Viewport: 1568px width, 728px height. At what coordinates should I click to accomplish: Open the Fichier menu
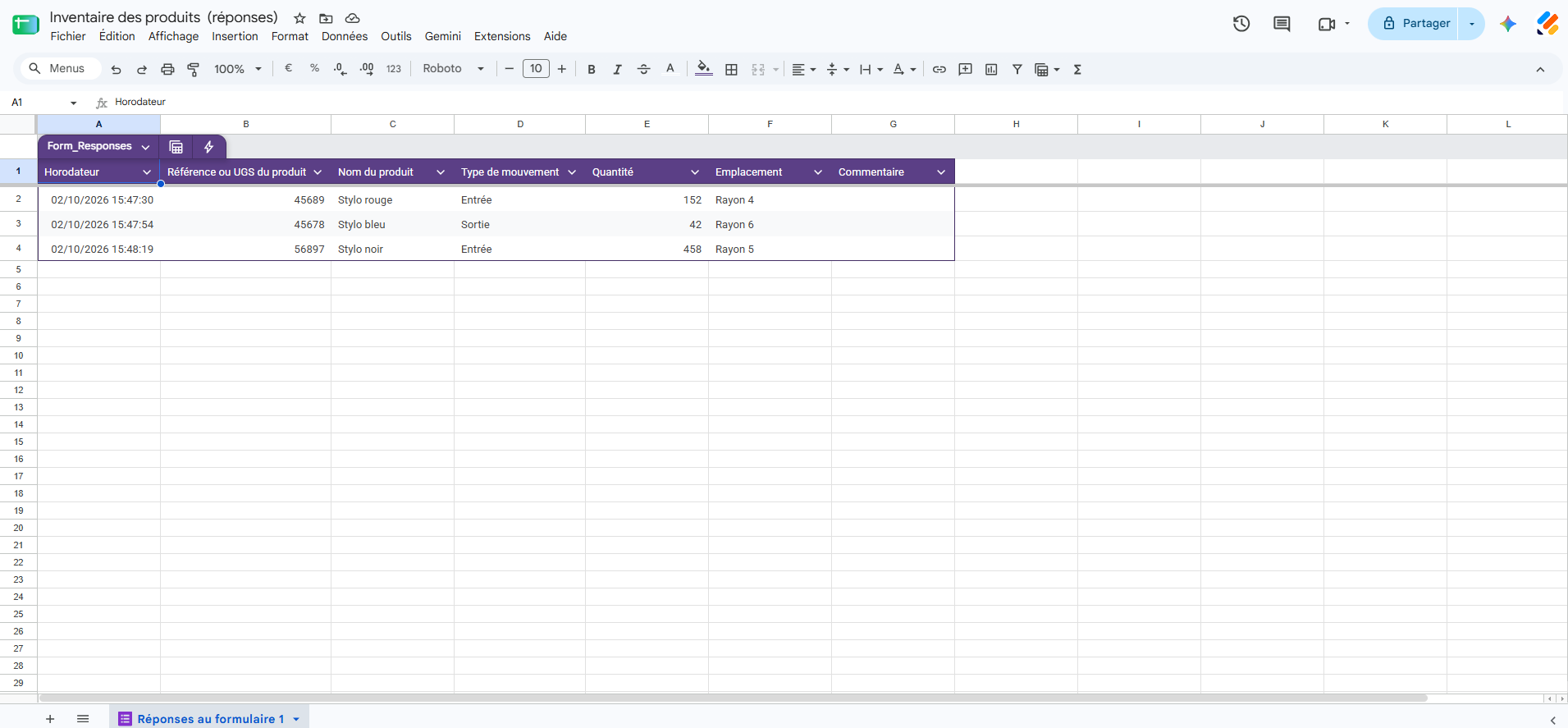pyautogui.click(x=68, y=36)
